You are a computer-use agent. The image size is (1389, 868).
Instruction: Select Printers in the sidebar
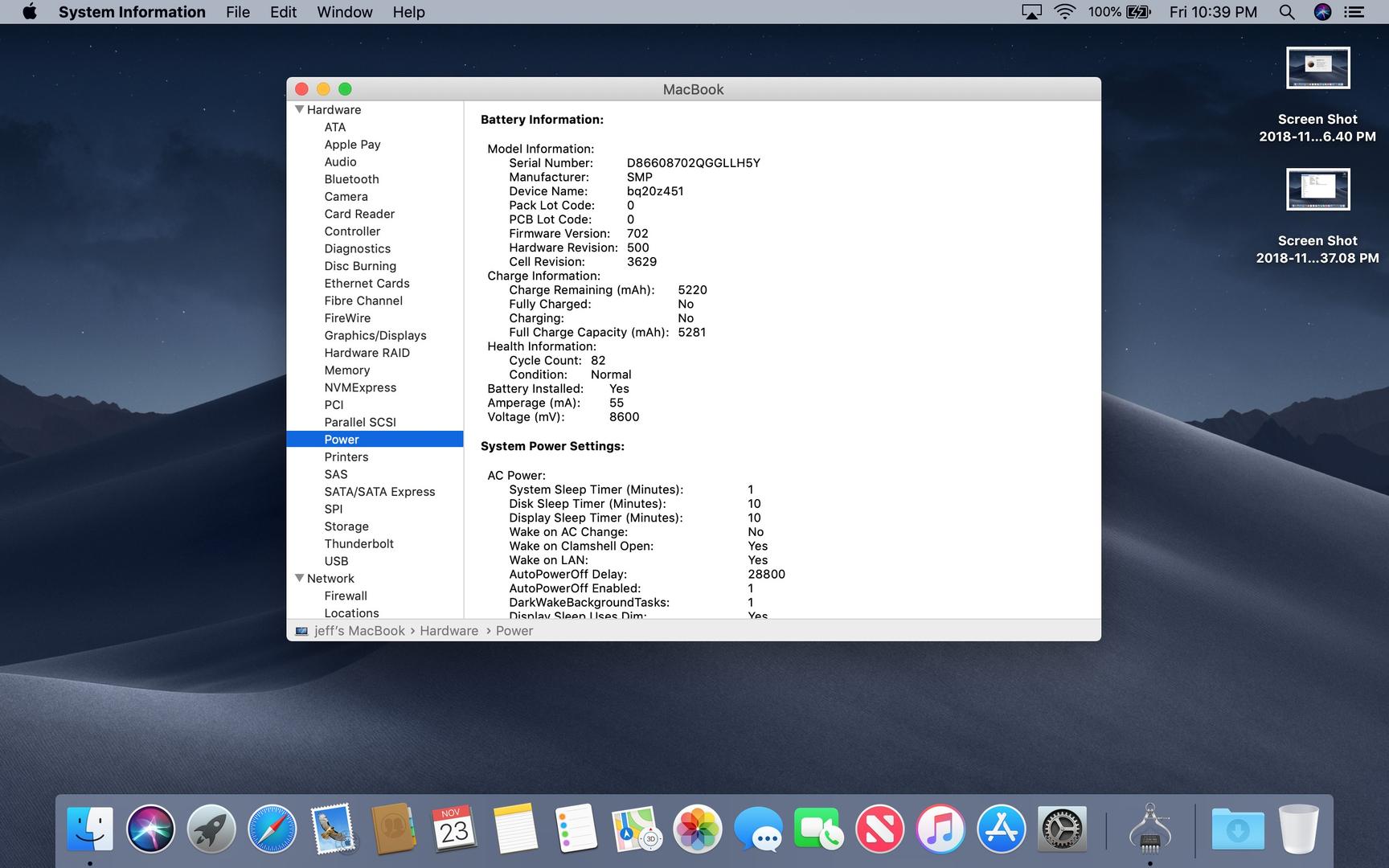(346, 457)
